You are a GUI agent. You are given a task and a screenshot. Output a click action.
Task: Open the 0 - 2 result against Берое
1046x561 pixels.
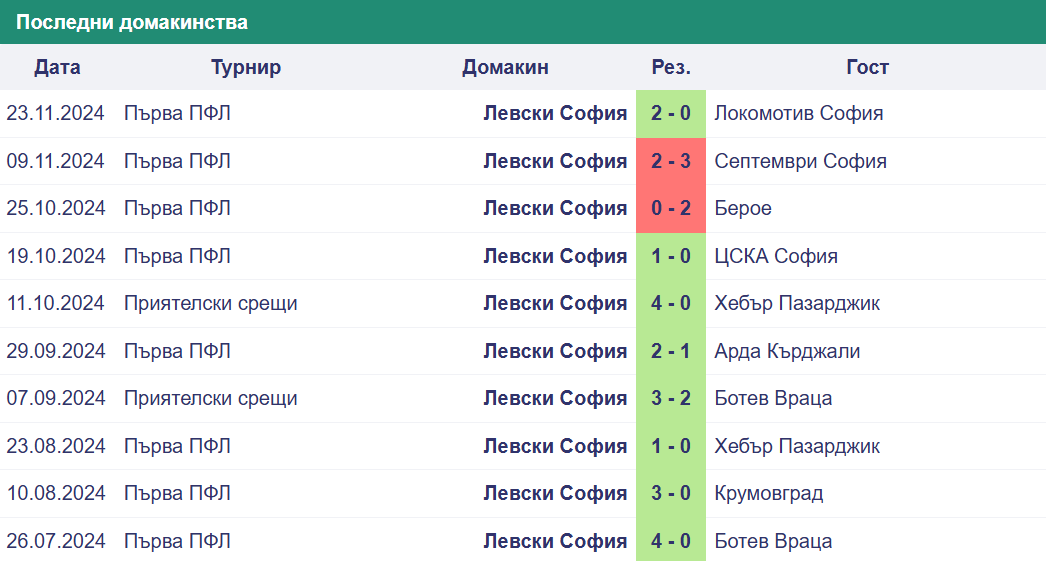coord(670,209)
